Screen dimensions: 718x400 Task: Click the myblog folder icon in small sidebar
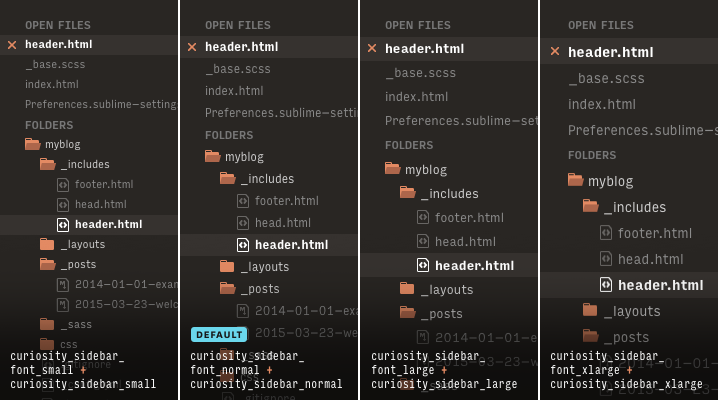click(x=33, y=144)
